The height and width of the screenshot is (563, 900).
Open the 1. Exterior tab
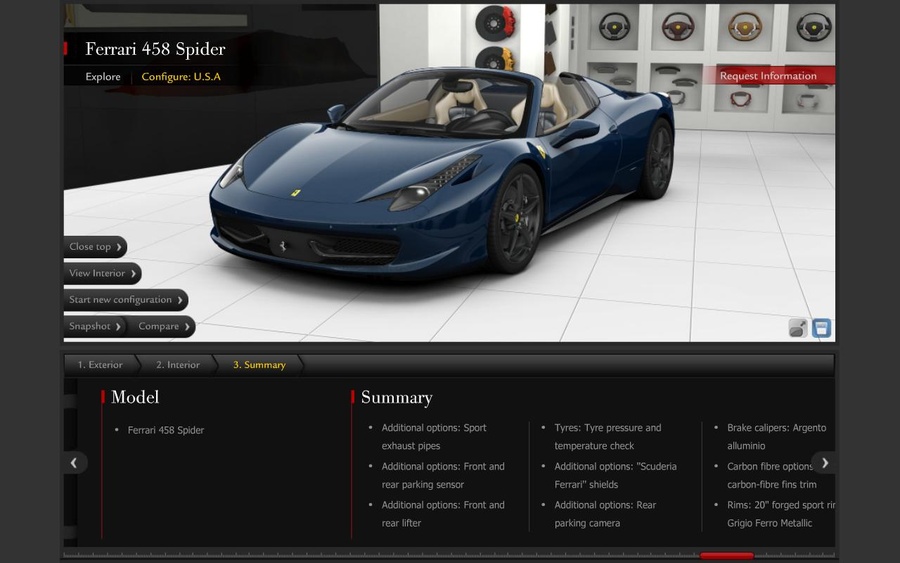tap(100, 365)
